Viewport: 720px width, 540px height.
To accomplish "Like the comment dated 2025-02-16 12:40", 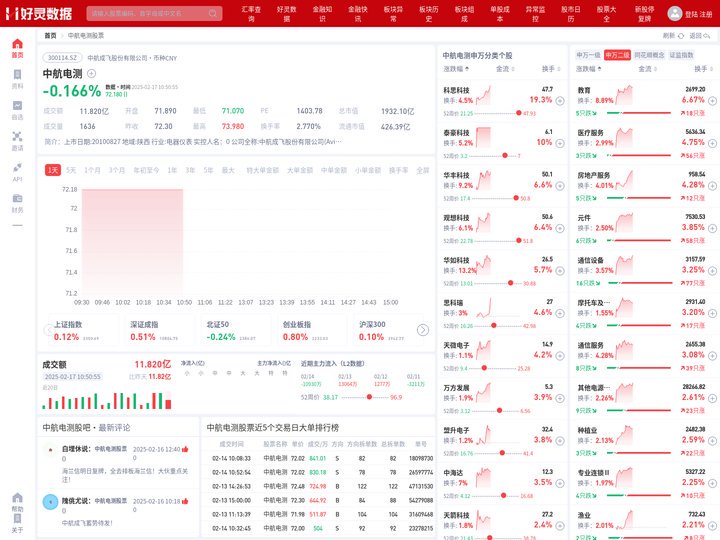I will tap(185, 449).
